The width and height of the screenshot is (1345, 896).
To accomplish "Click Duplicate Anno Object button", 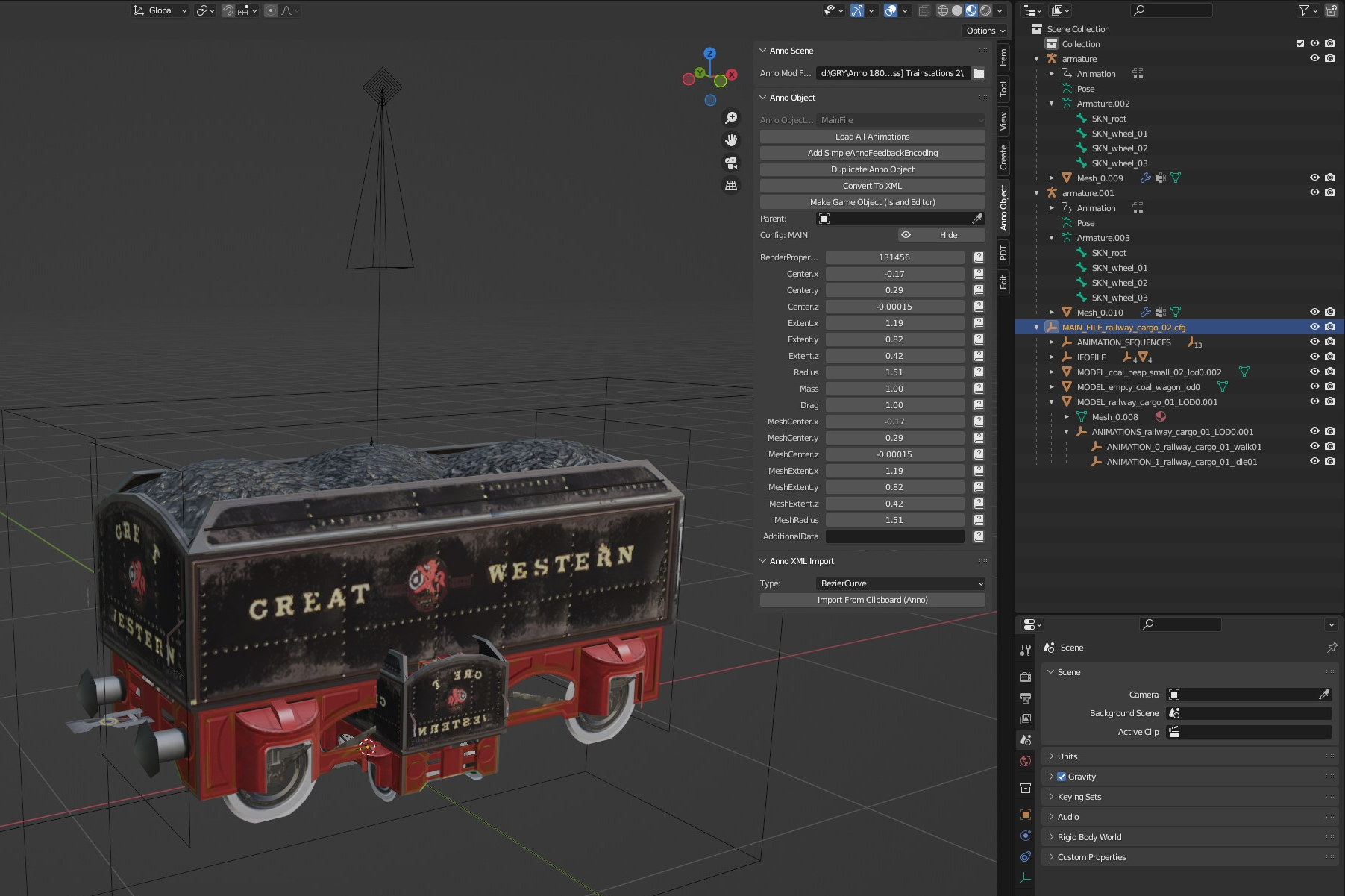I will 872,169.
